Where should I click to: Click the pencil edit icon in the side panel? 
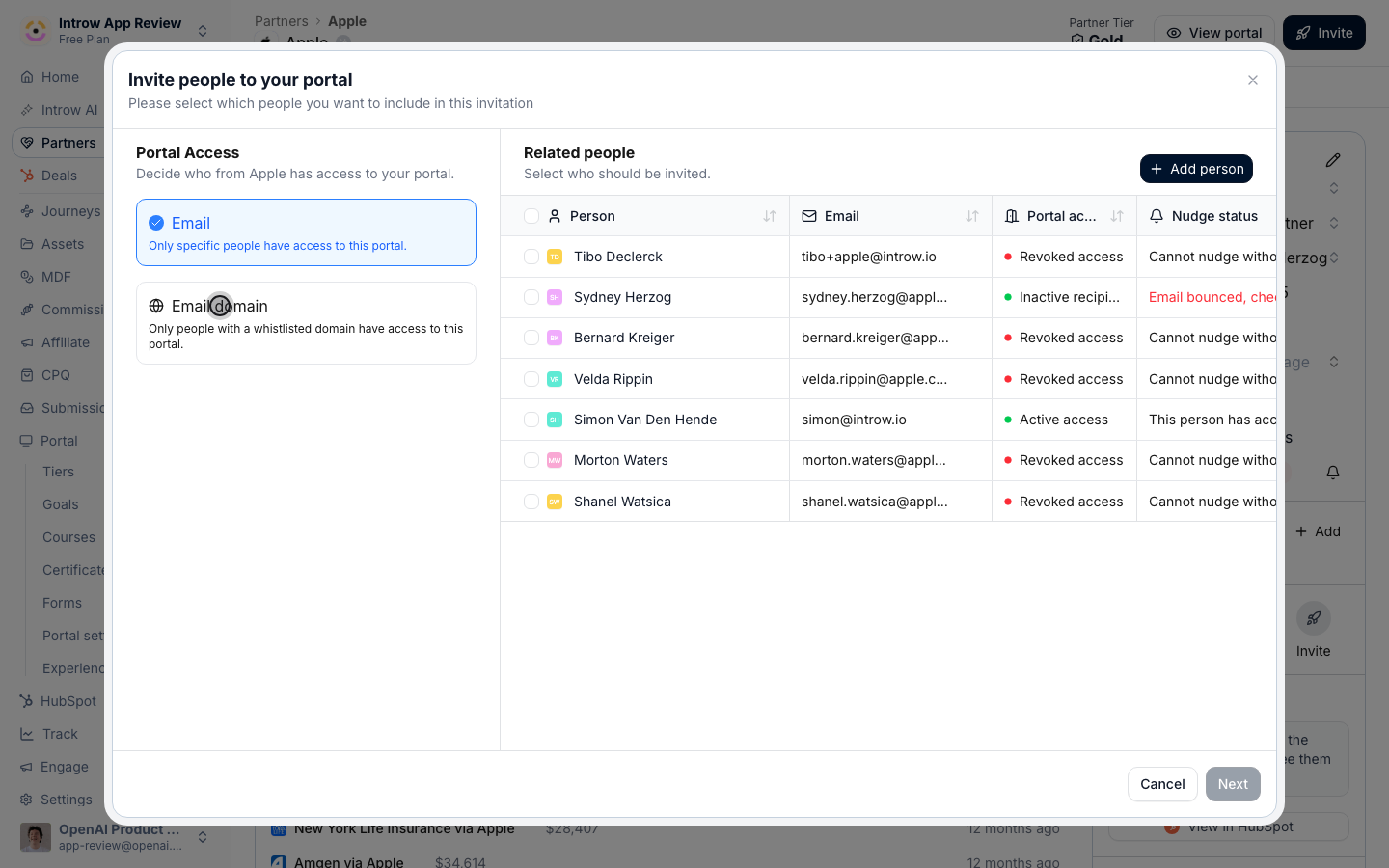pyautogui.click(x=1333, y=160)
